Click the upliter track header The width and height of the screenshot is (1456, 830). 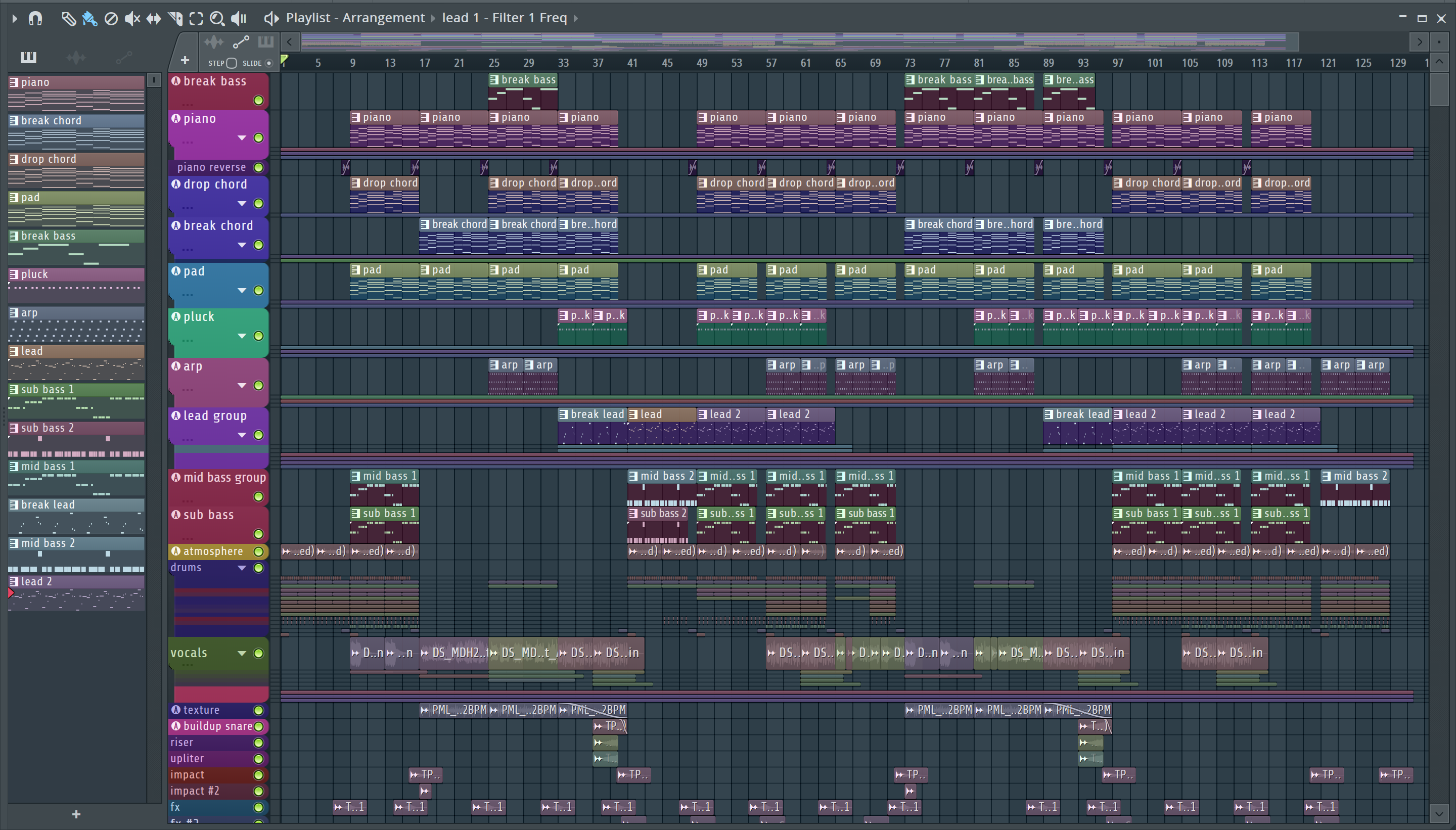(218, 759)
